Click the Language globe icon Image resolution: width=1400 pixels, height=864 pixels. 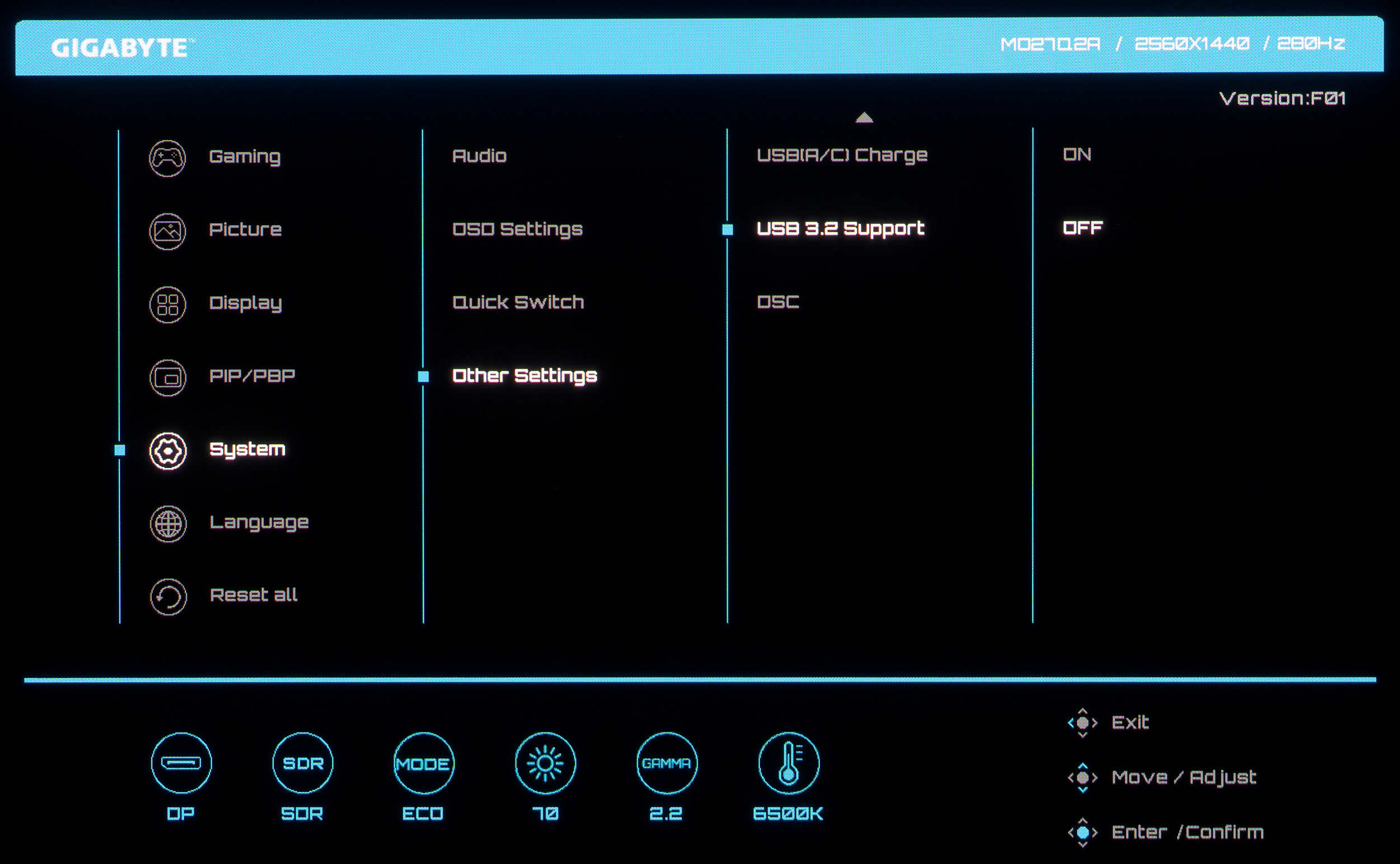point(168,523)
